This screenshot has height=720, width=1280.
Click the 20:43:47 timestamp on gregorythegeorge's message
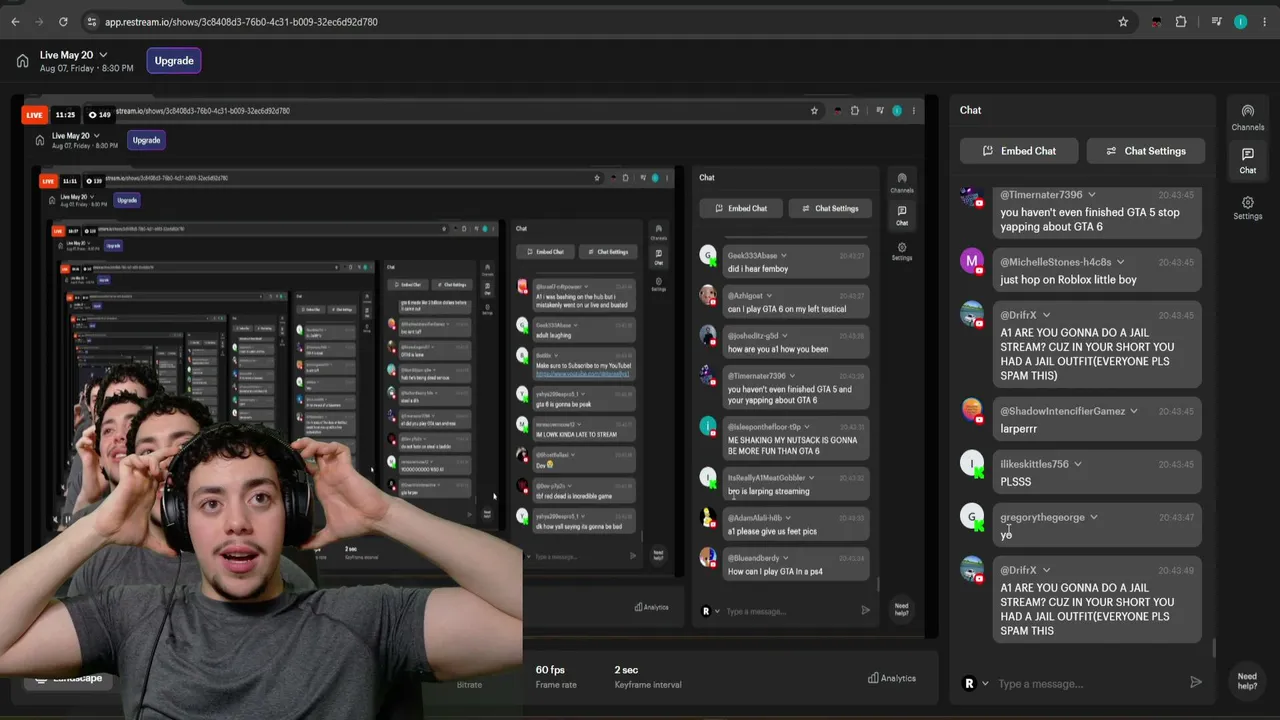1177,518
